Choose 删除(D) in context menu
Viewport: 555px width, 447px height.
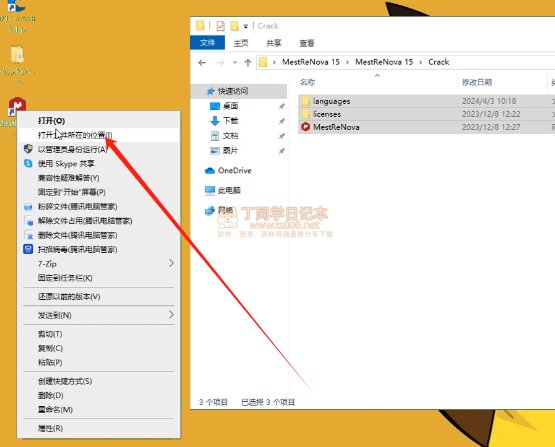pyautogui.click(x=99, y=395)
